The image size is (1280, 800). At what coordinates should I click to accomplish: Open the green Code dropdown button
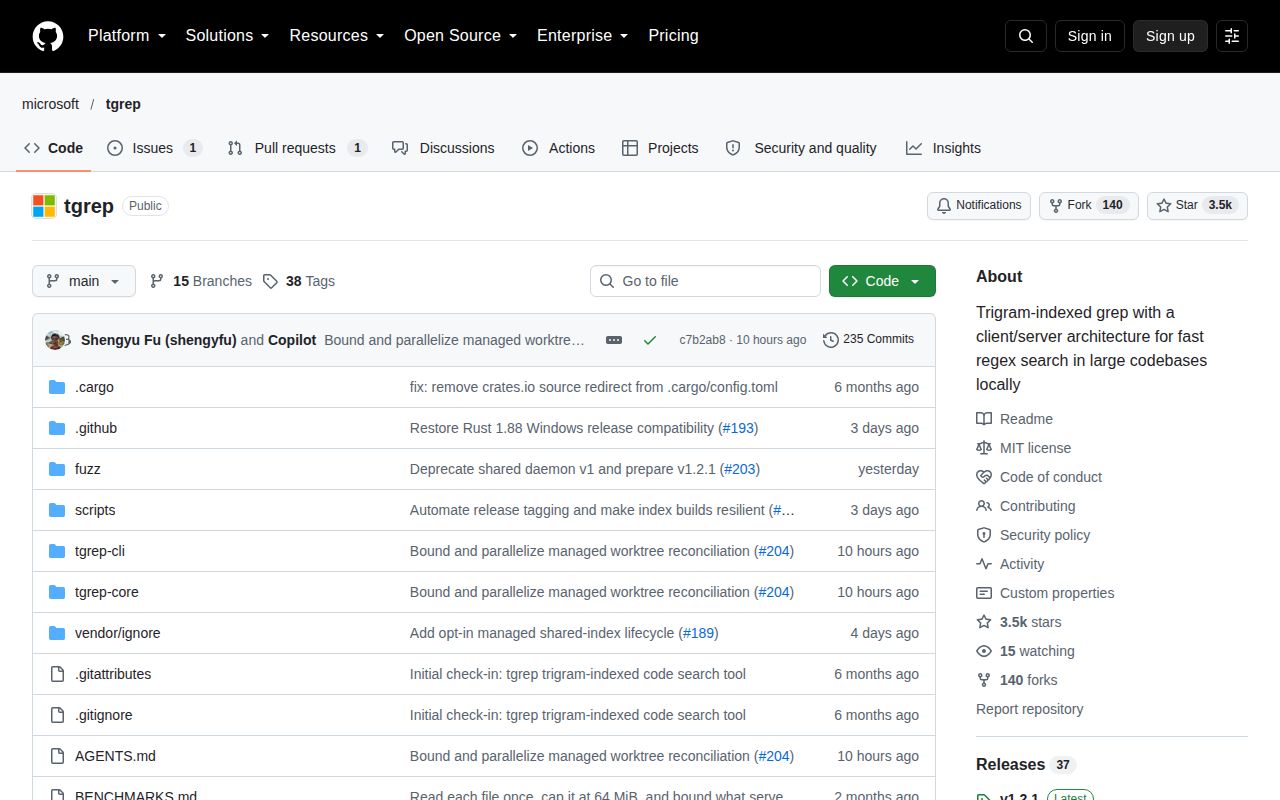coord(882,281)
